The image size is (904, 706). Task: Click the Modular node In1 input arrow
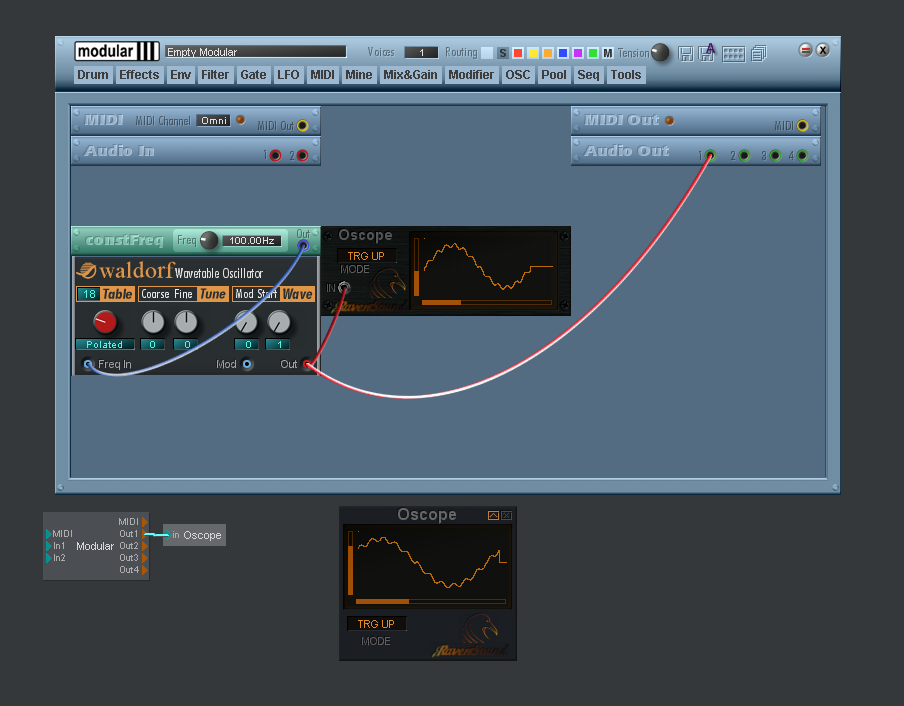point(48,546)
